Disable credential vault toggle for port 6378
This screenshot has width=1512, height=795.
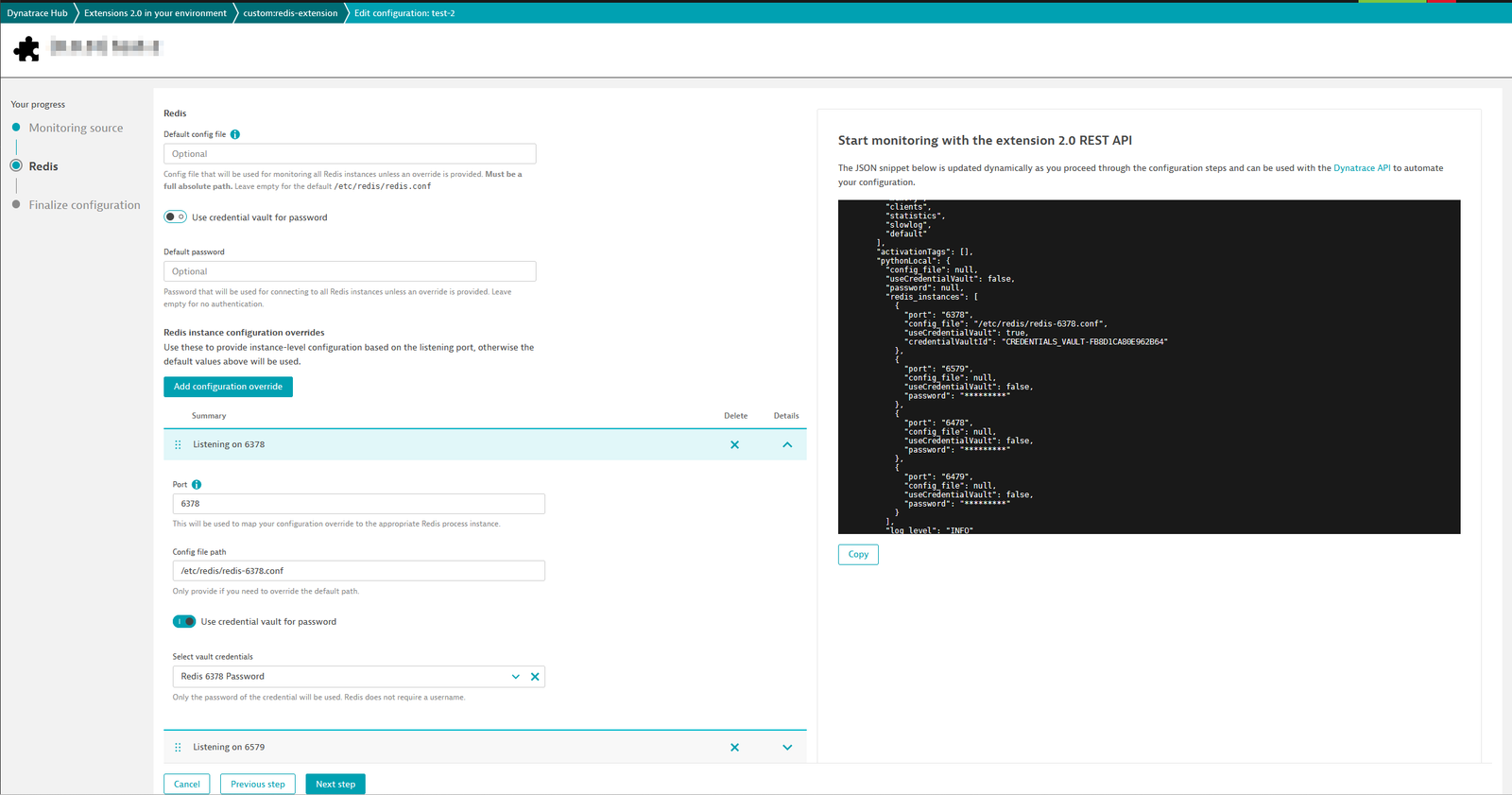click(184, 621)
